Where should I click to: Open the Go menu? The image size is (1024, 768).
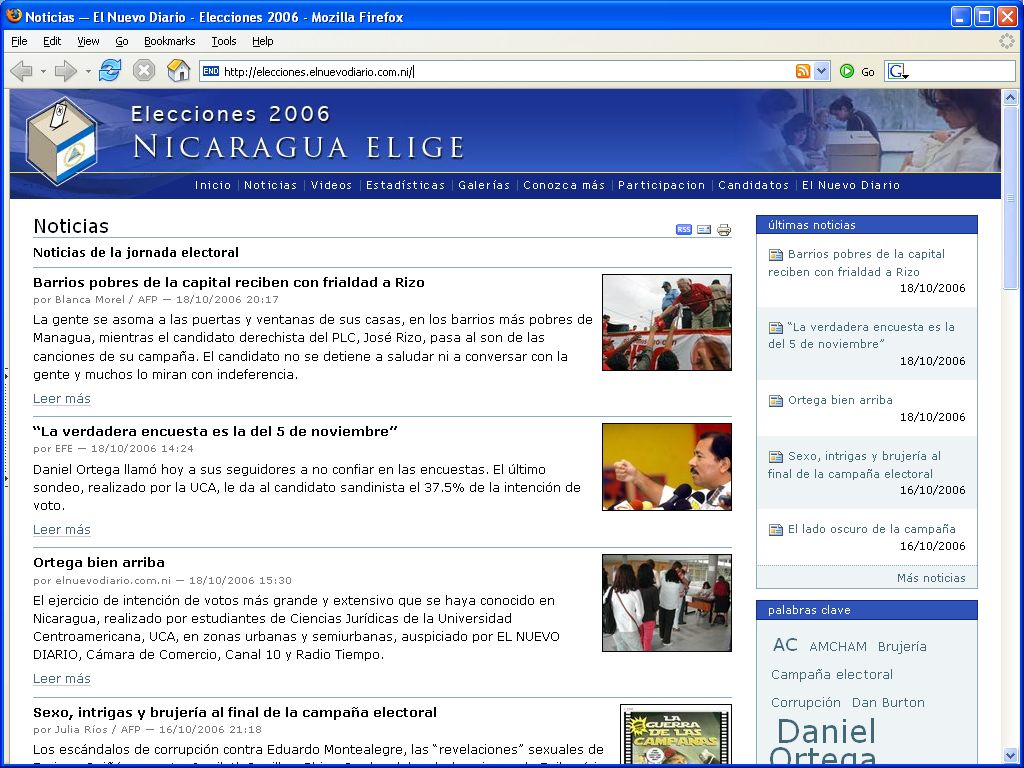tap(121, 41)
